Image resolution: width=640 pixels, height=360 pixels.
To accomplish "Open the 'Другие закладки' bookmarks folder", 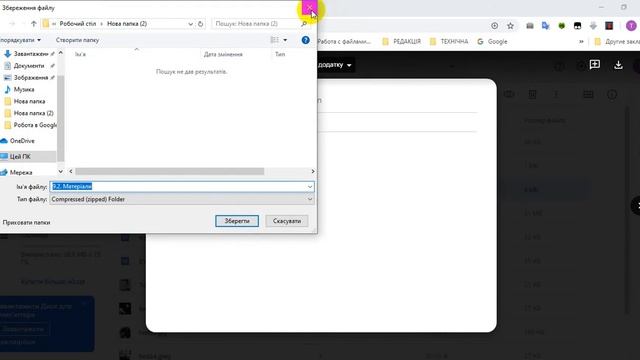I will 617,42.
